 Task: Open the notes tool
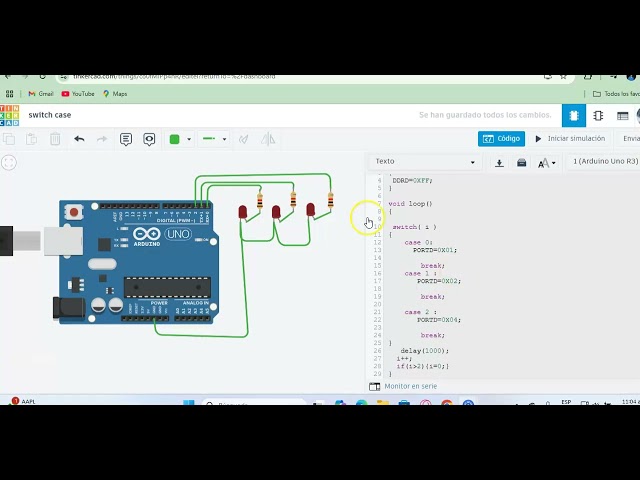[126, 139]
